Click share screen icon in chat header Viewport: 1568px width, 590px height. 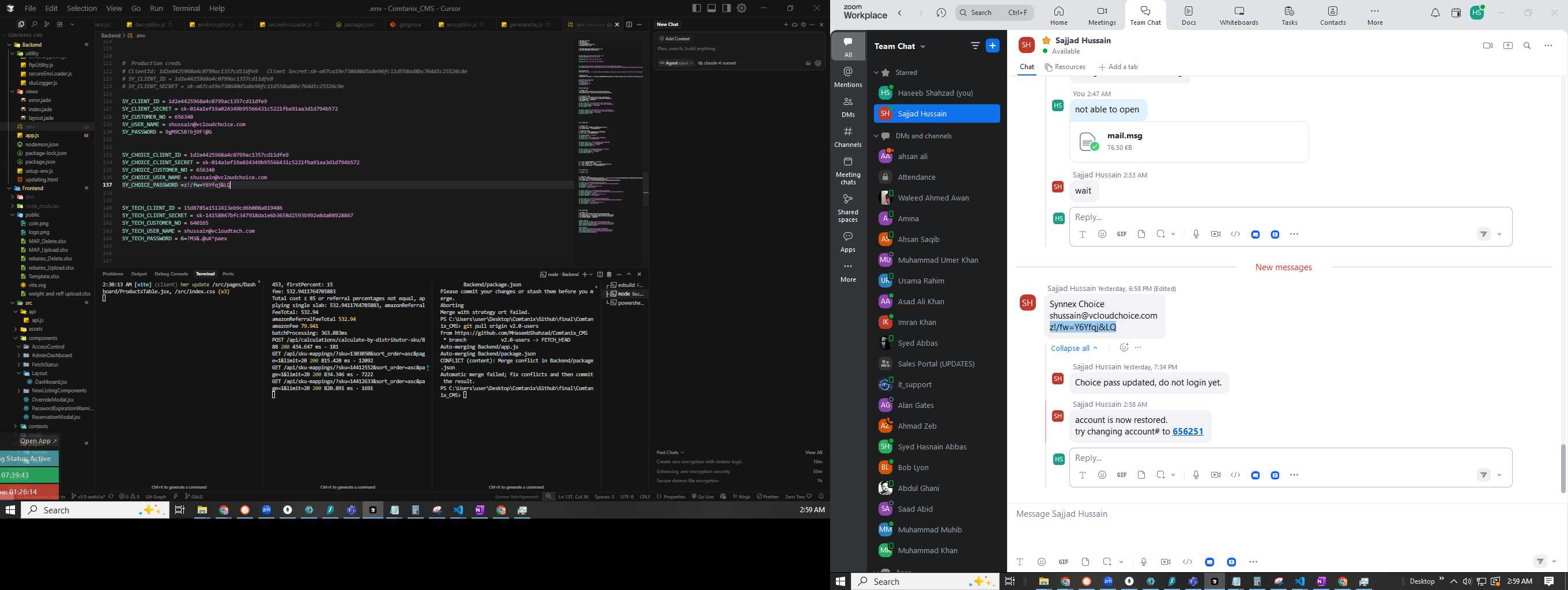(x=1507, y=46)
